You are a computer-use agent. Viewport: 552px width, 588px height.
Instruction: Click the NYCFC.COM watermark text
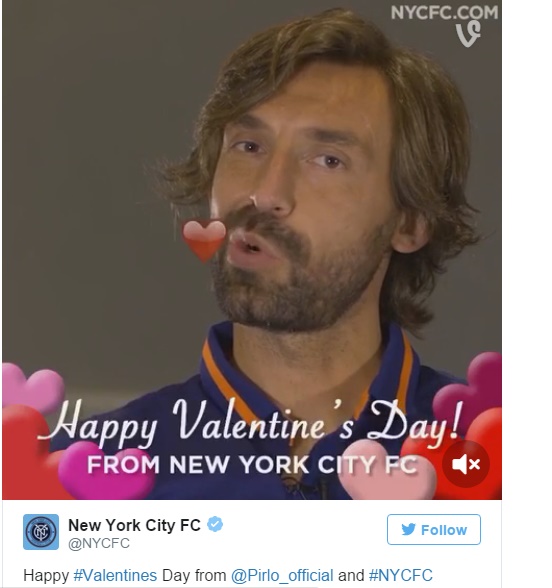[444, 12]
